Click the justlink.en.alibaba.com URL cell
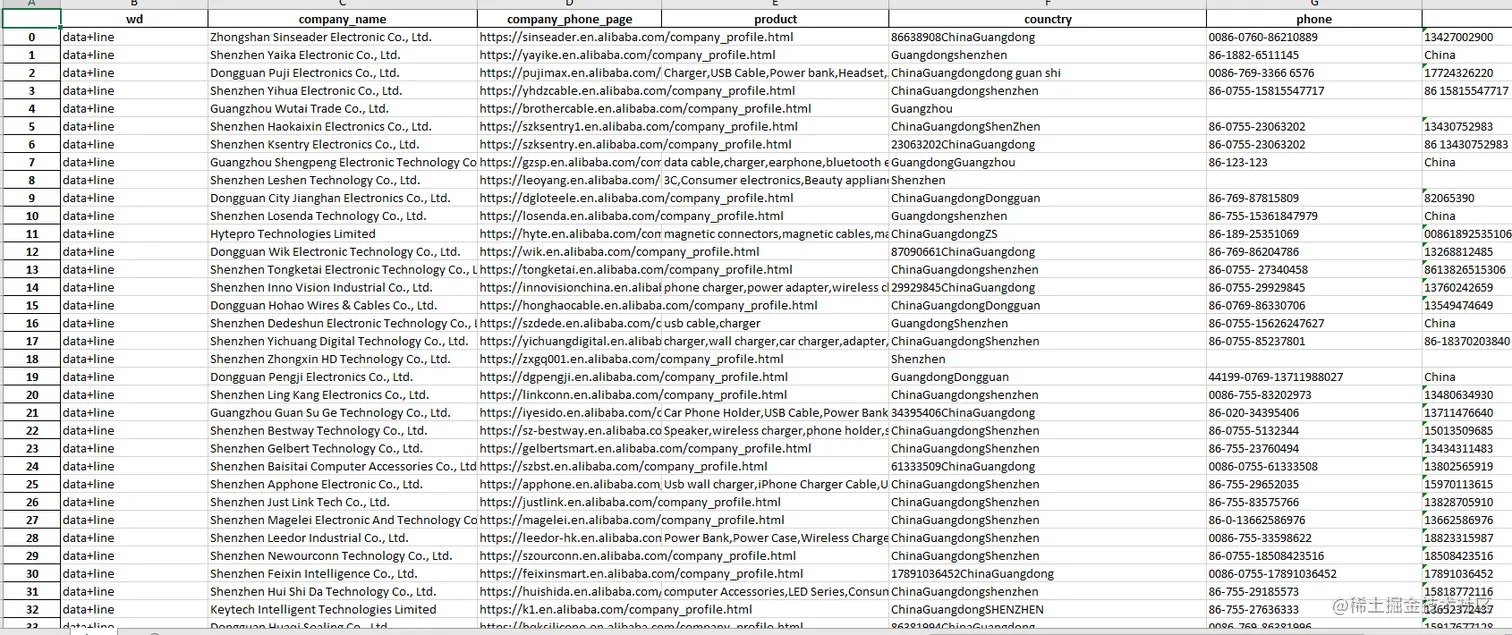The height and width of the screenshot is (635, 1512). coord(569,502)
